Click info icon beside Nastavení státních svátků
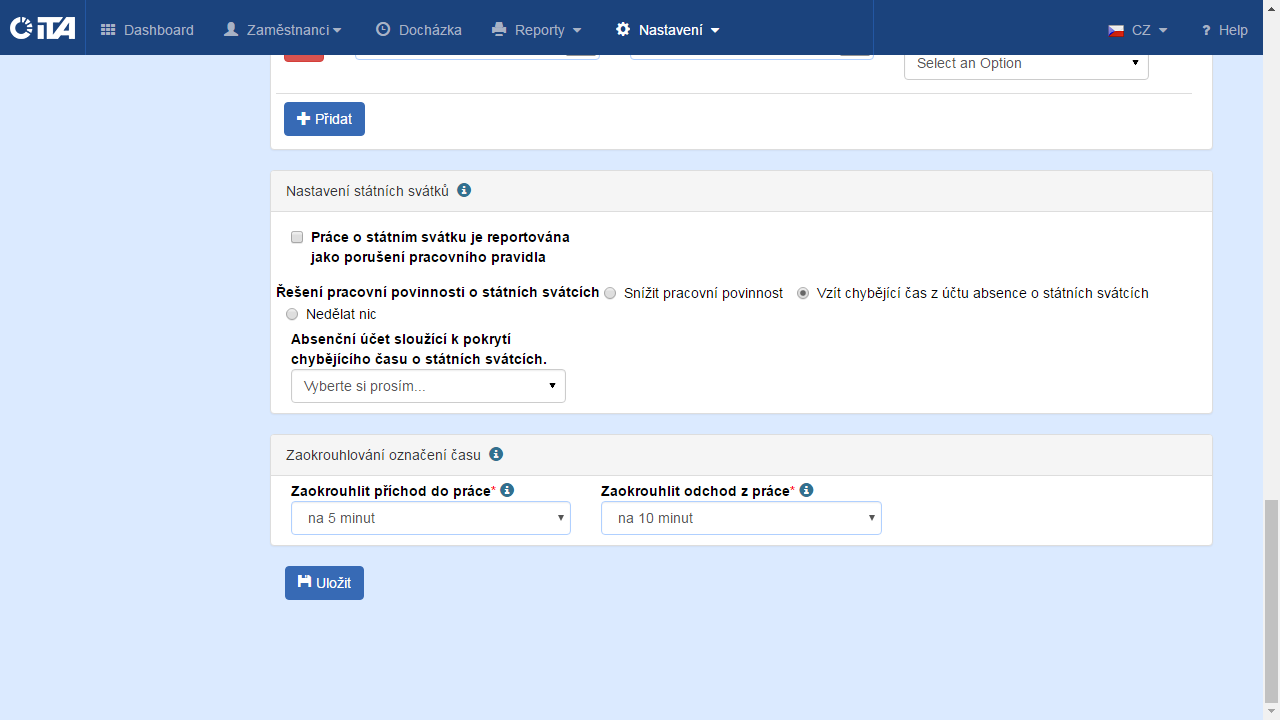This screenshot has width=1280, height=720. click(464, 190)
